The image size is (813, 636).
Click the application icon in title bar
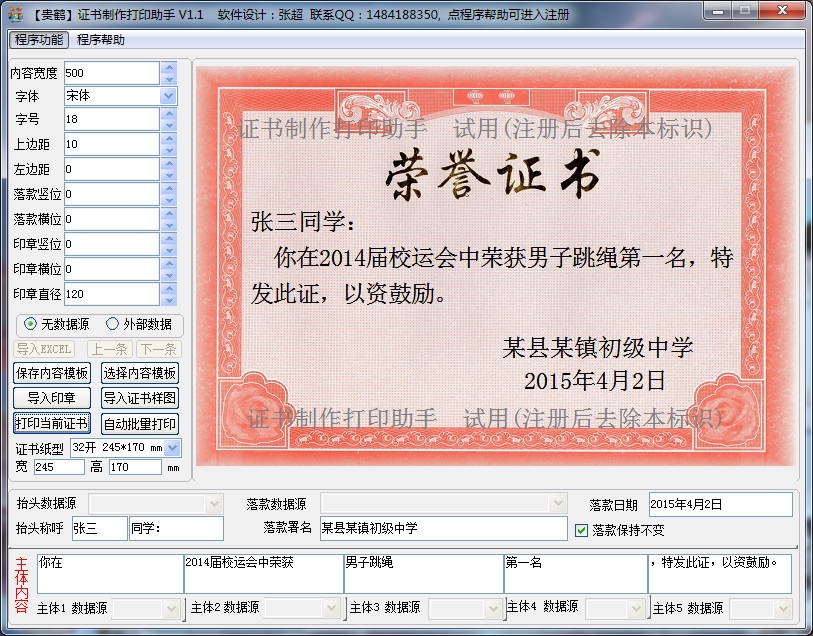pos(16,14)
